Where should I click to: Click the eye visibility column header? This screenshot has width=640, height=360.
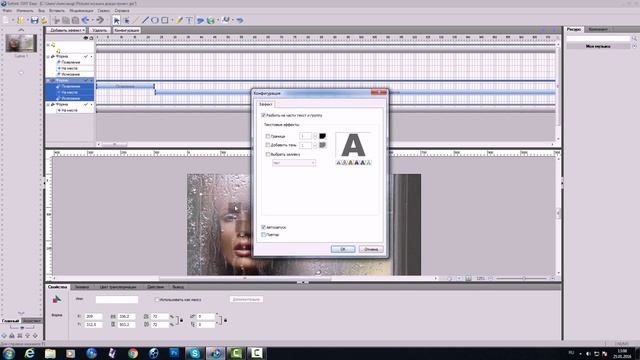(86, 38)
